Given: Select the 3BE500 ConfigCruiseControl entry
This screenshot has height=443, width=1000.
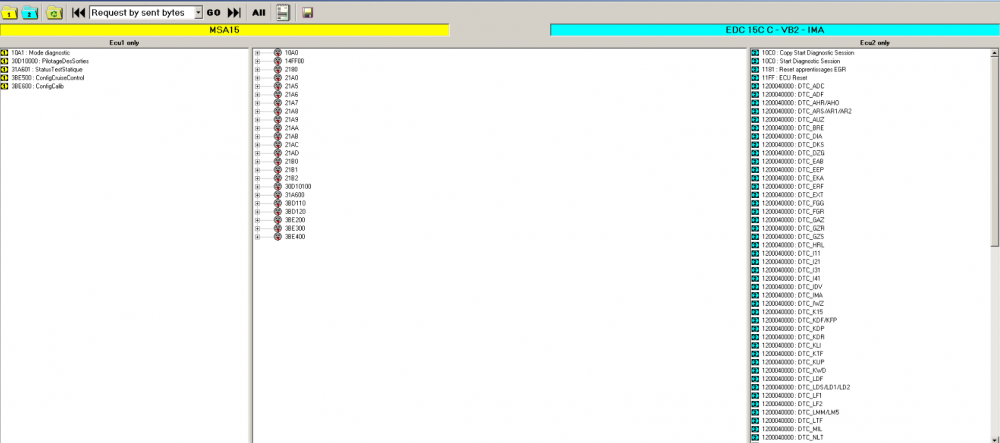Looking at the screenshot, I should [x=48, y=78].
